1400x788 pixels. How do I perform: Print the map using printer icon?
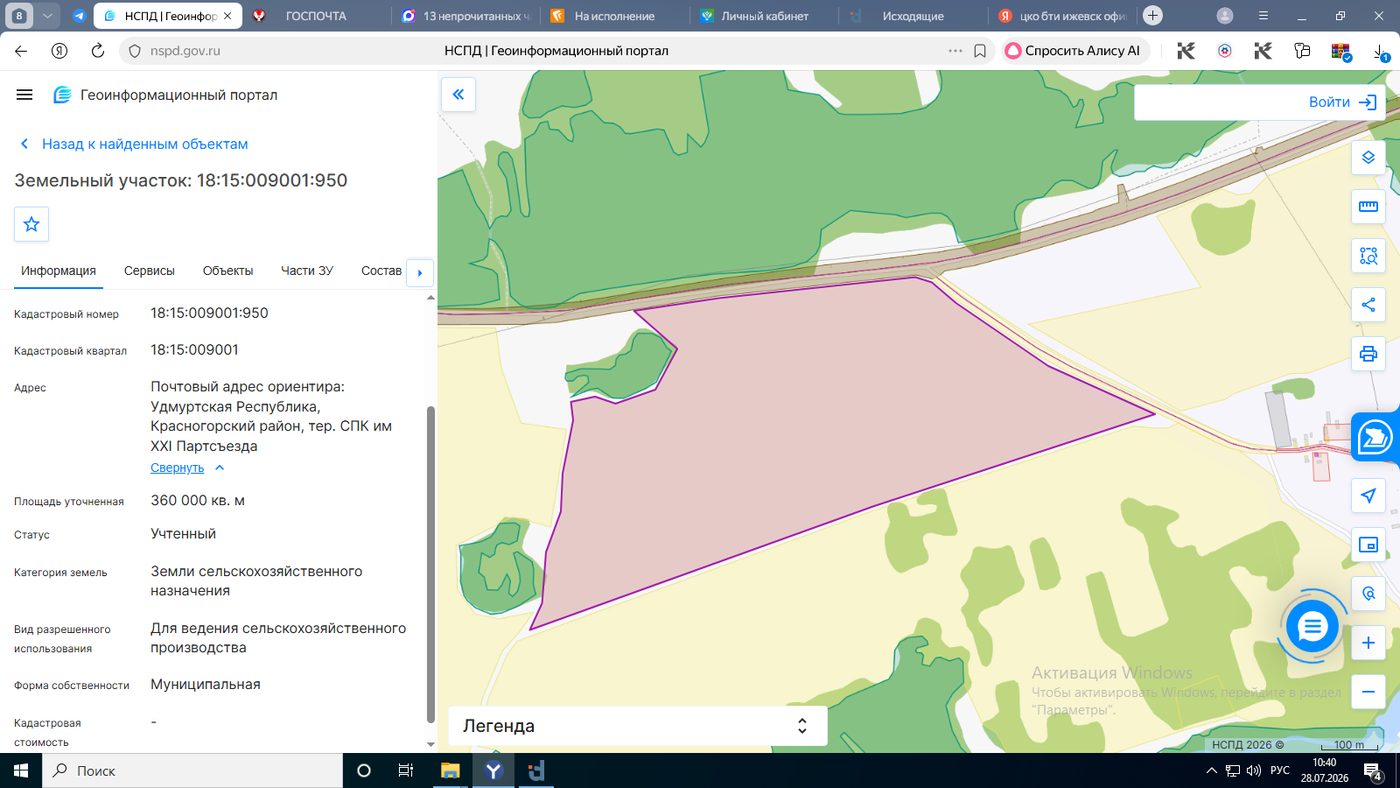click(x=1368, y=354)
